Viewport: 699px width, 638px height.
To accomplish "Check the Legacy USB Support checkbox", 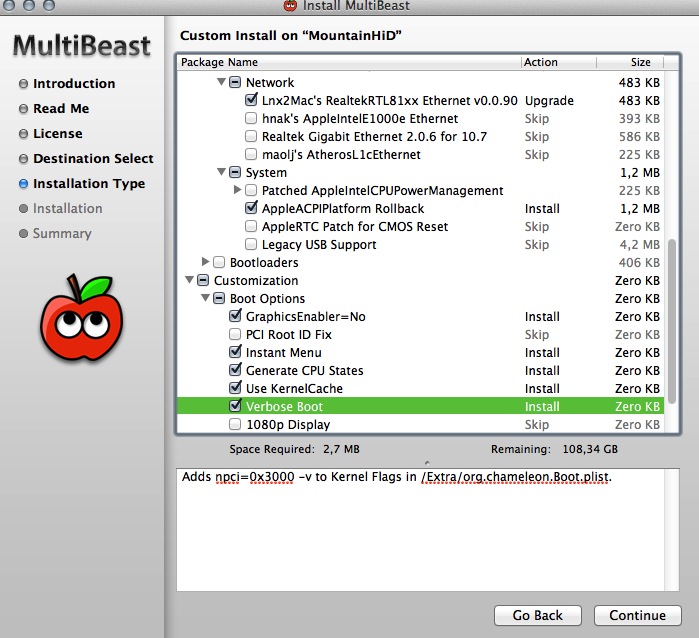I will click(251, 244).
